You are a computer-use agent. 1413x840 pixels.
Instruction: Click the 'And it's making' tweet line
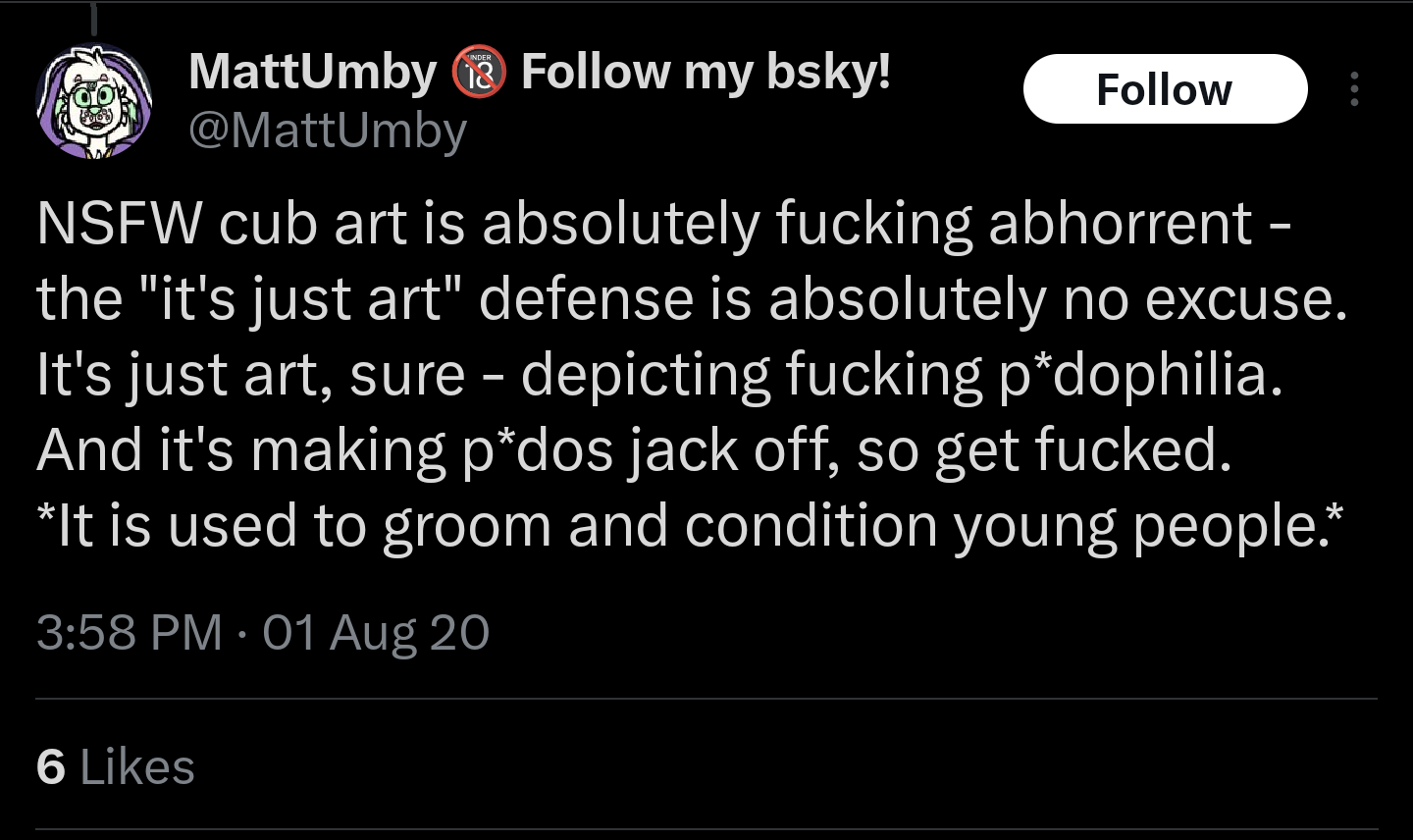[x=634, y=450]
